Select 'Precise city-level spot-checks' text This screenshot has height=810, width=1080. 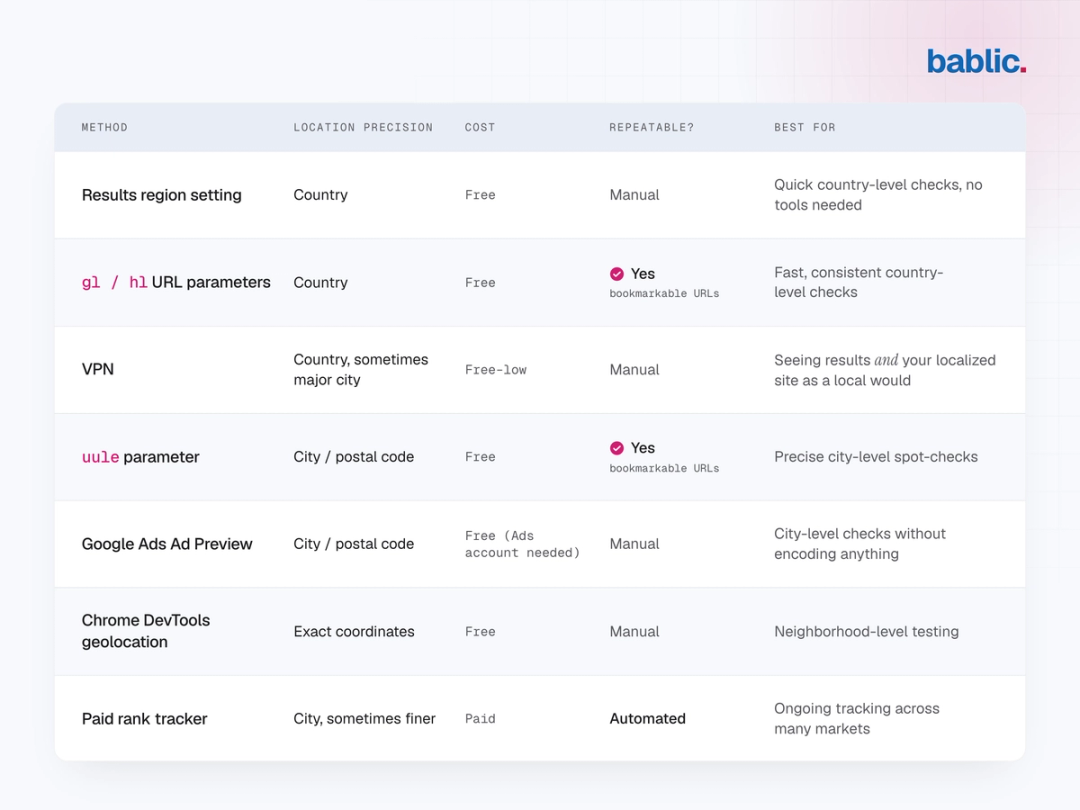coord(876,457)
